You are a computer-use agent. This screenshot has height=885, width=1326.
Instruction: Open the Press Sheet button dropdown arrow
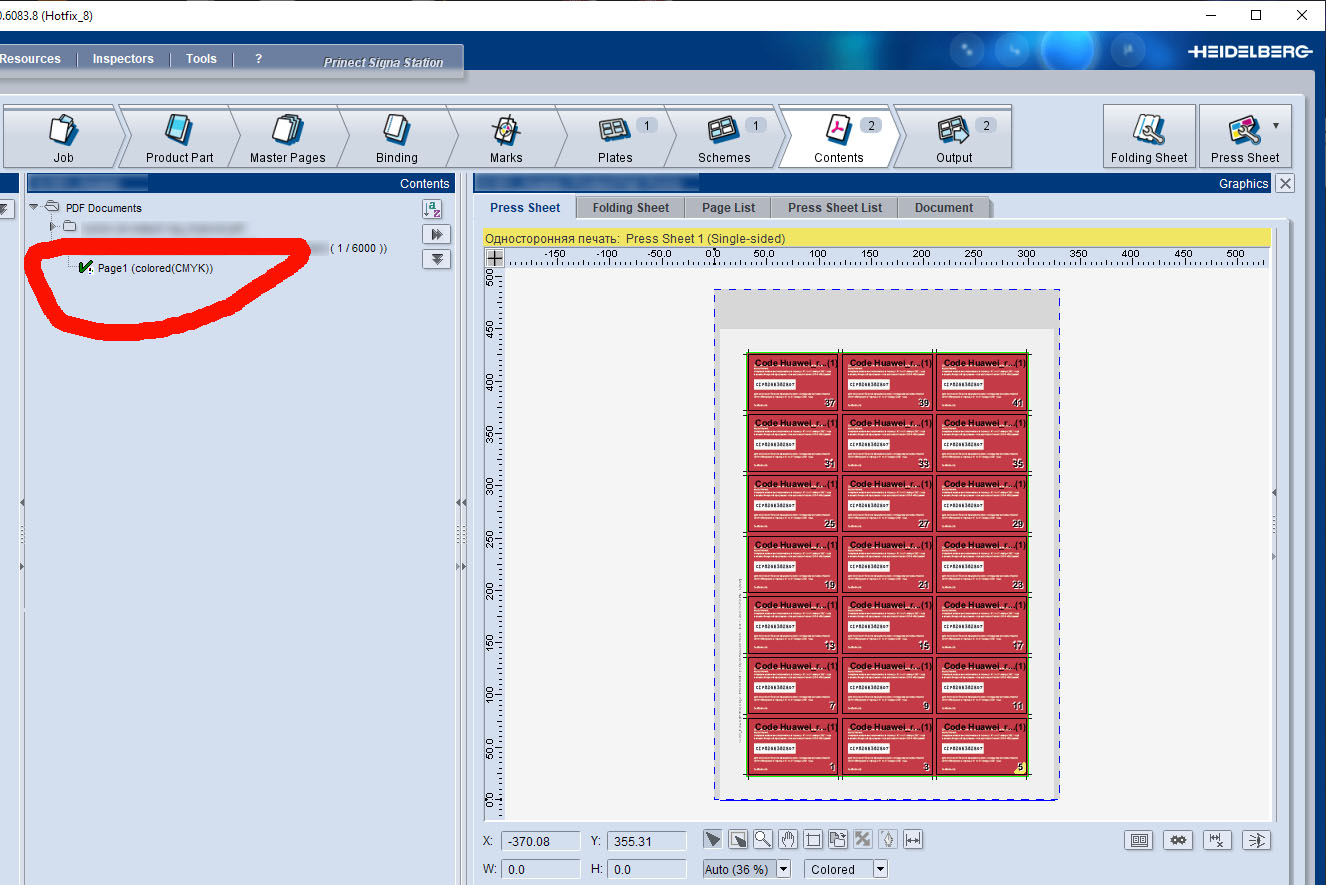point(1276,126)
